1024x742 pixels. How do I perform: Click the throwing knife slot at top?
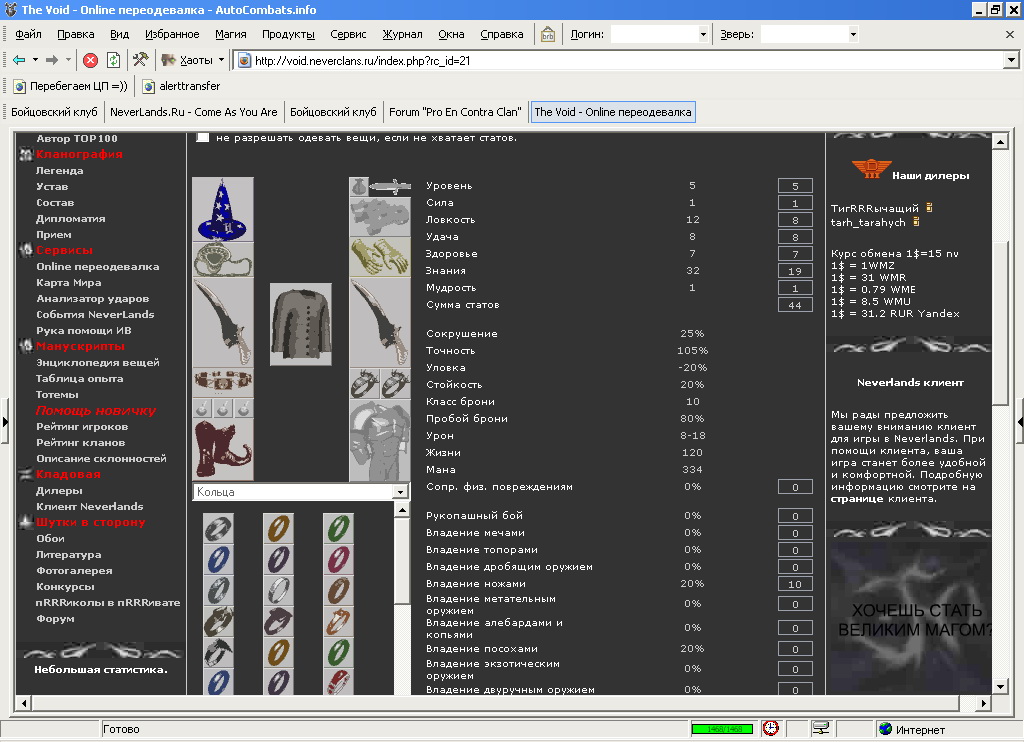tap(391, 187)
